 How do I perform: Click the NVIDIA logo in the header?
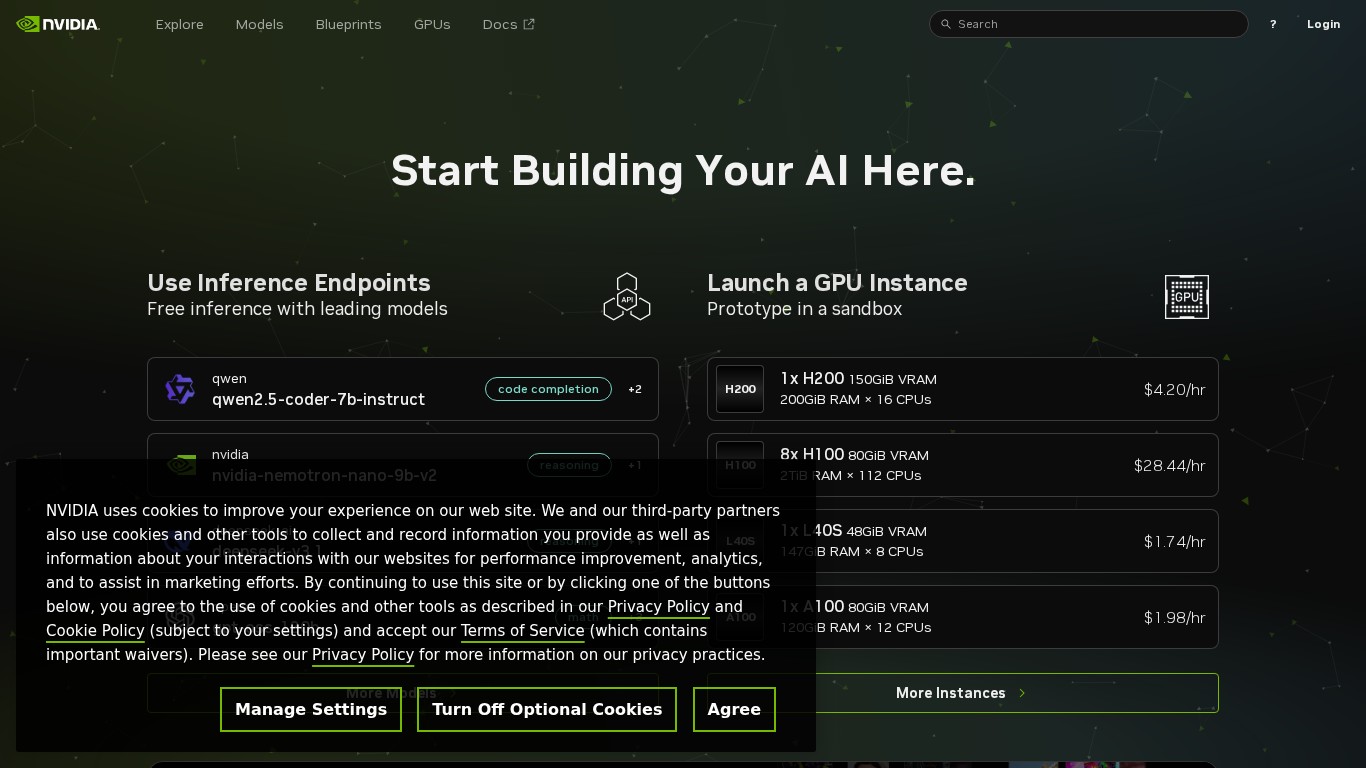point(58,24)
